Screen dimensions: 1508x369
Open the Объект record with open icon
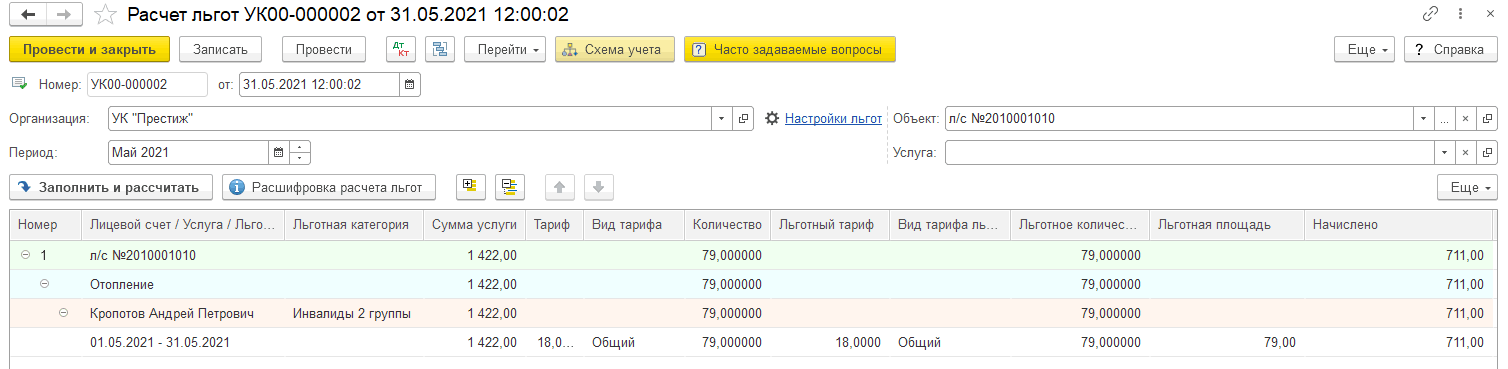click(x=1487, y=119)
